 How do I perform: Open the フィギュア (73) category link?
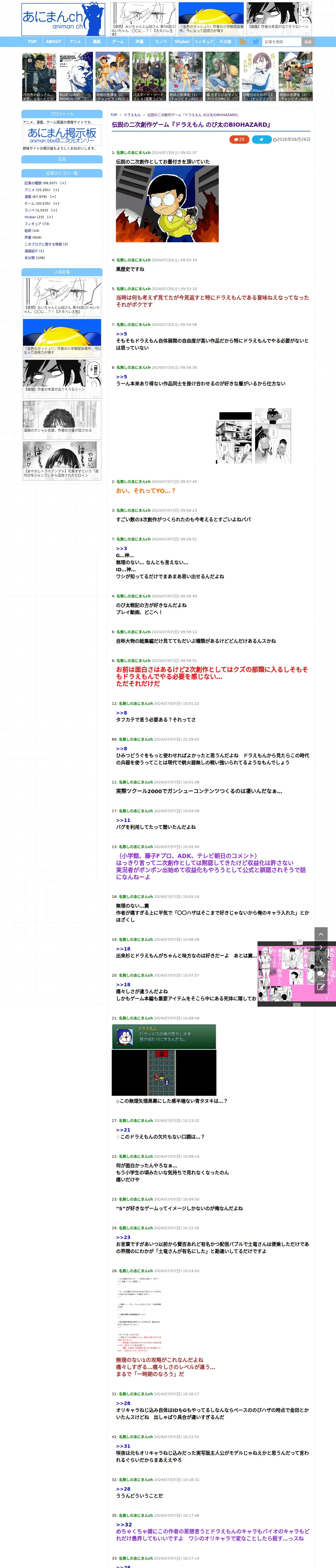pyautogui.click(x=37, y=223)
